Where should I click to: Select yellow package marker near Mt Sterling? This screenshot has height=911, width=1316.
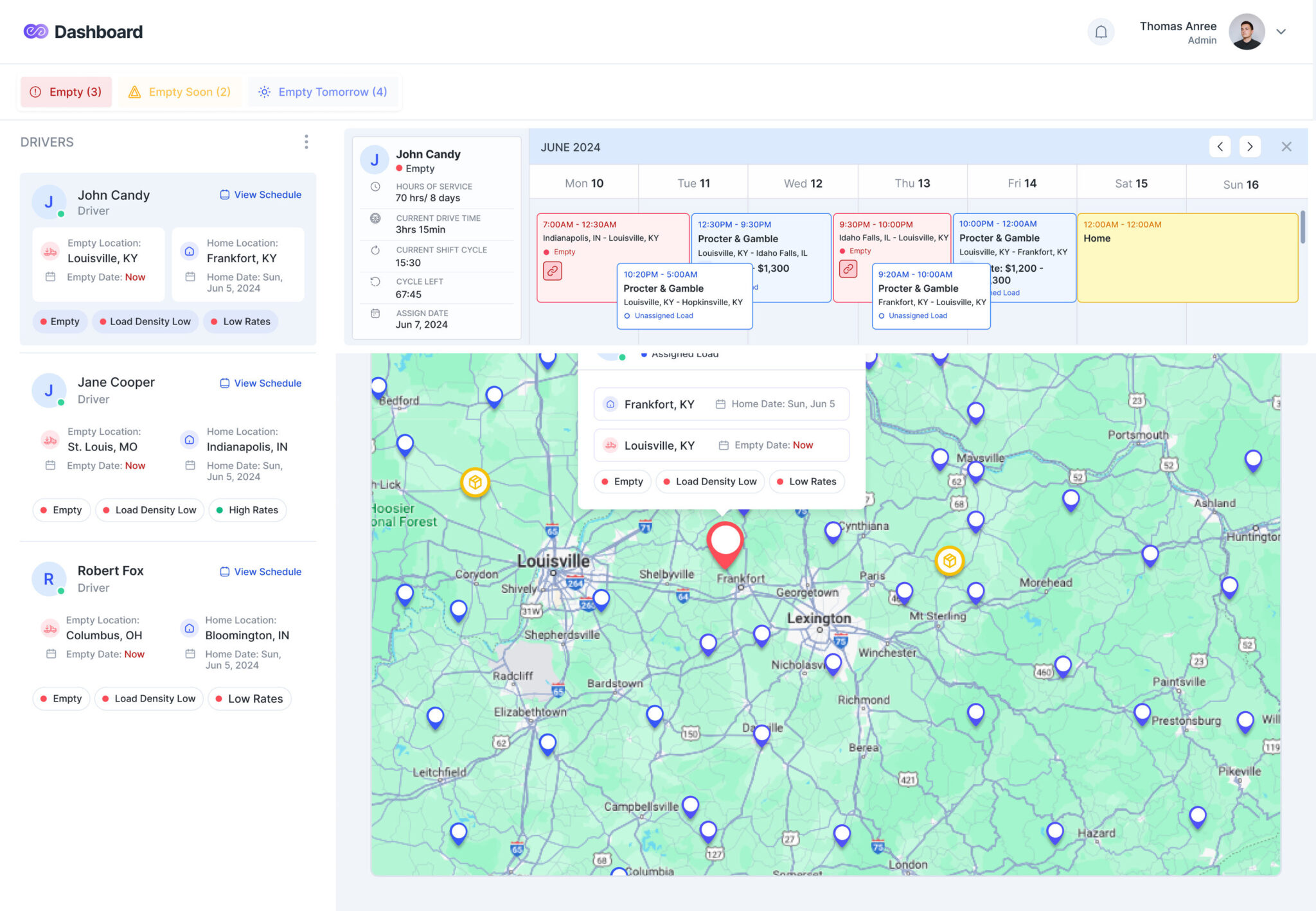point(949,561)
